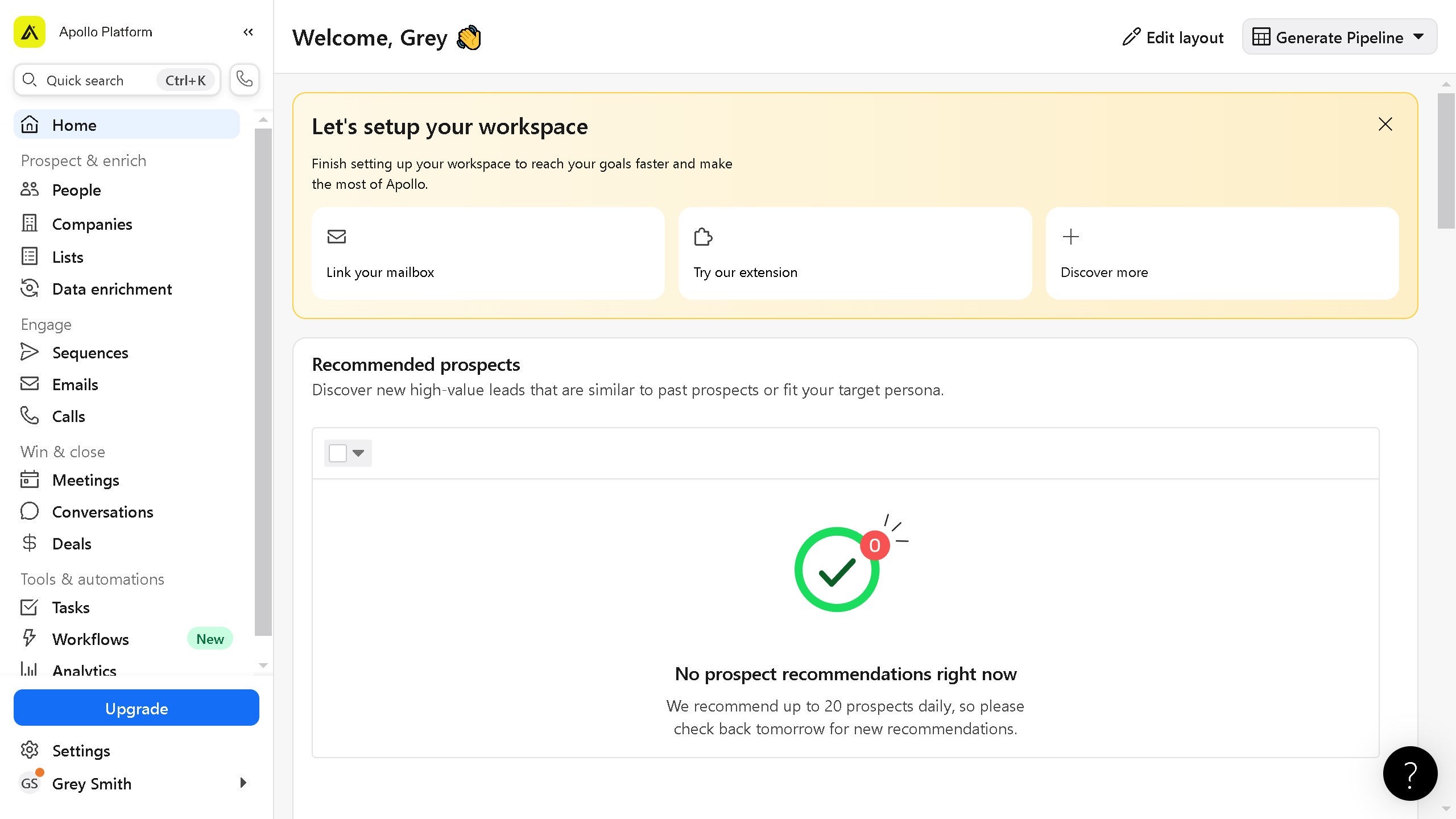Expand the Grey Smith account menu arrow
This screenshot has width=1456, height=819.
(243, 783)
